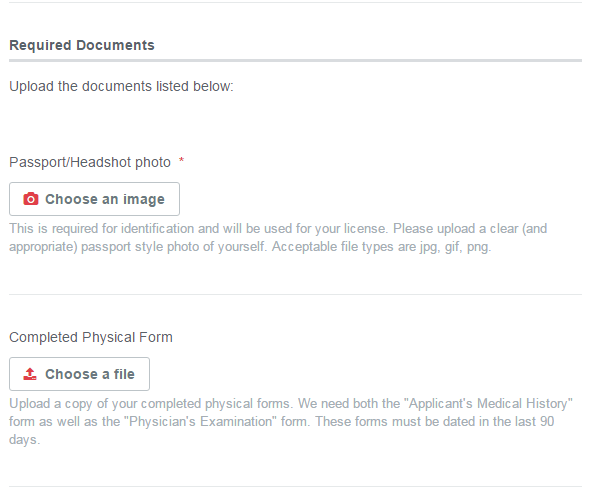Click the red required-field asterisk
Viewport: 592px width, 489px height.
[x=182, y=160]
